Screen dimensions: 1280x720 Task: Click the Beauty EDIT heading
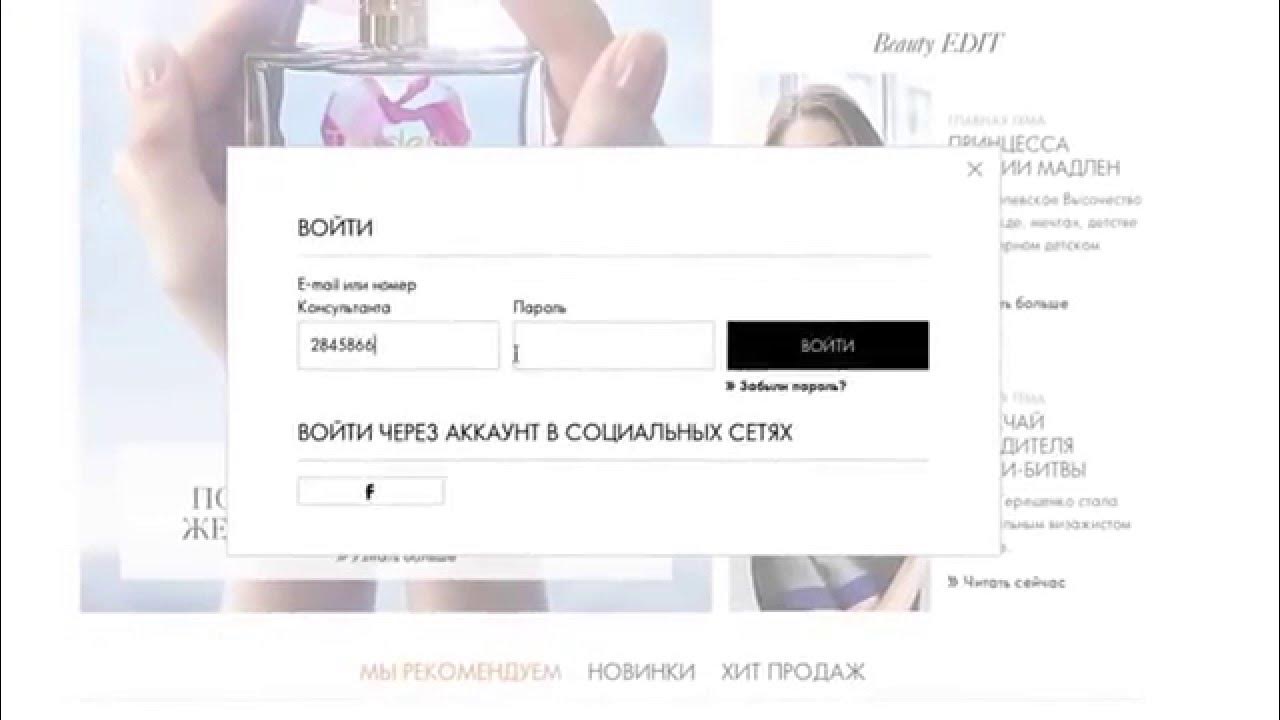pyautogui.click(x=938, y=43)
